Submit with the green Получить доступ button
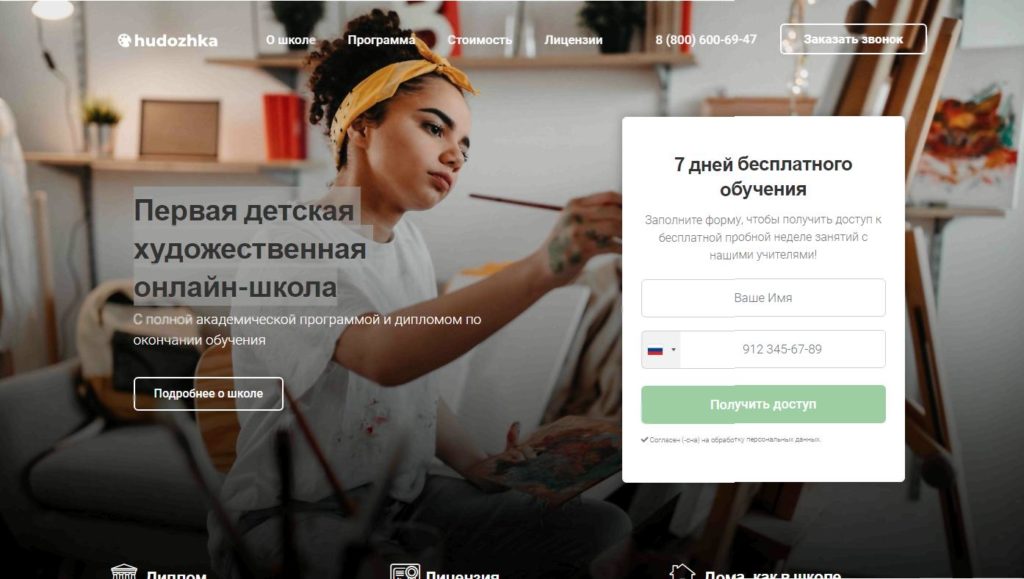 (x=763, y=405)
